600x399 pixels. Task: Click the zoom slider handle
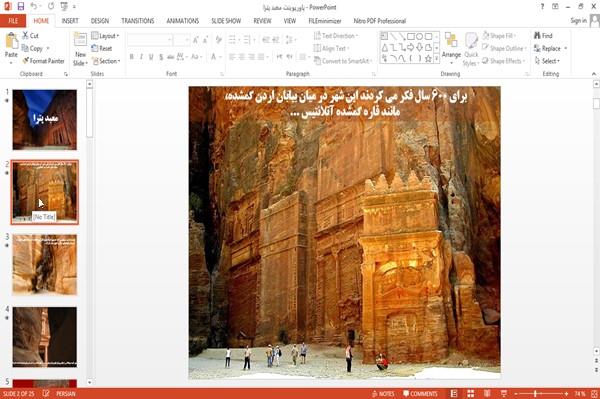pyautogui.click(x=536, y=394)
